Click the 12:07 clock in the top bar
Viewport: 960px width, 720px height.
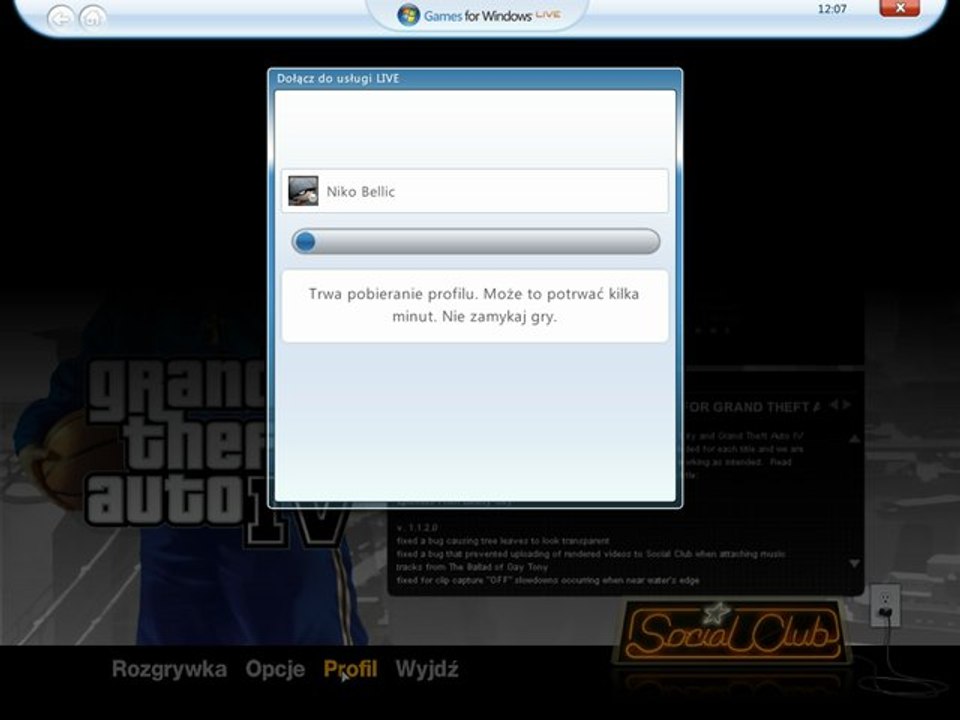click(x=832, y=9)
